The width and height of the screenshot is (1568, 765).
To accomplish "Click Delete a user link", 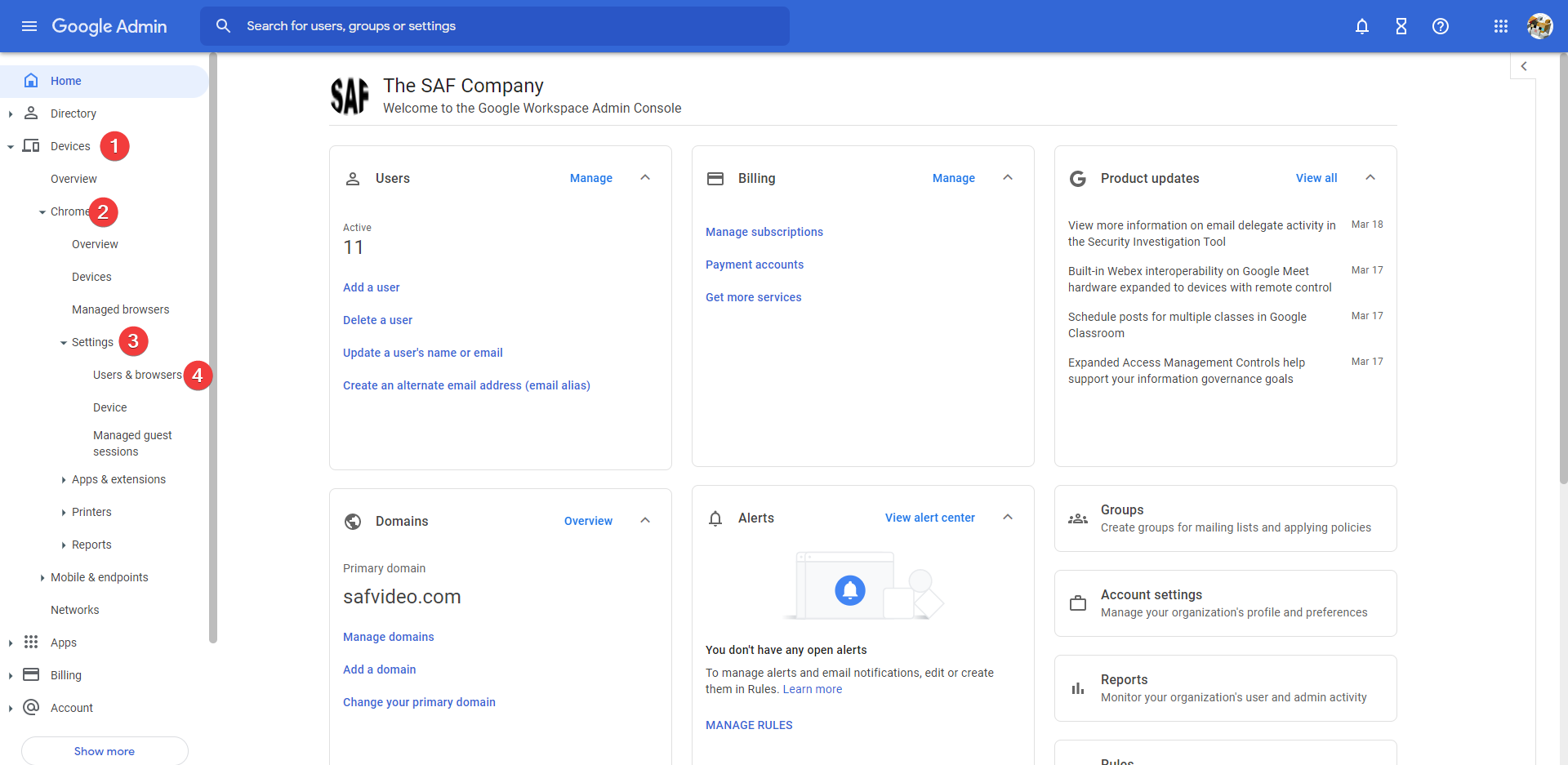I will point(377,320).
